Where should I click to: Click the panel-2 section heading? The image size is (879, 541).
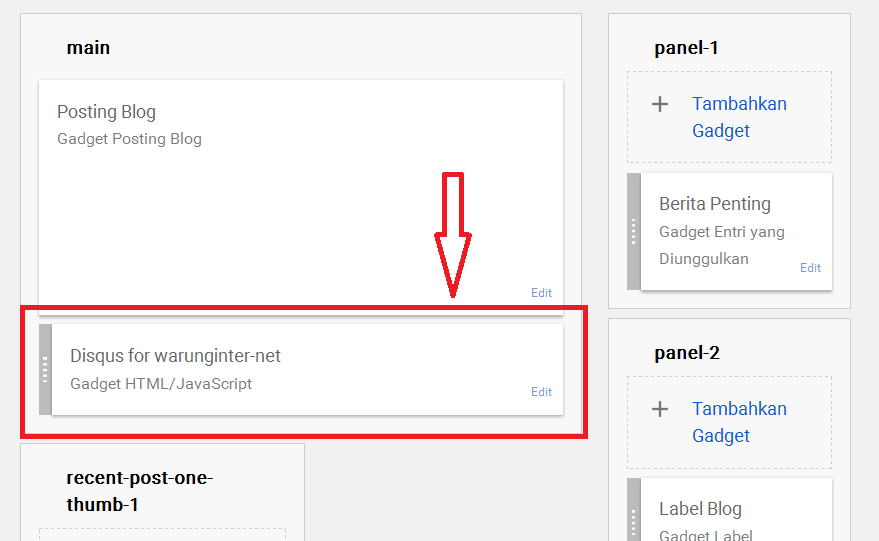point(687,352)
